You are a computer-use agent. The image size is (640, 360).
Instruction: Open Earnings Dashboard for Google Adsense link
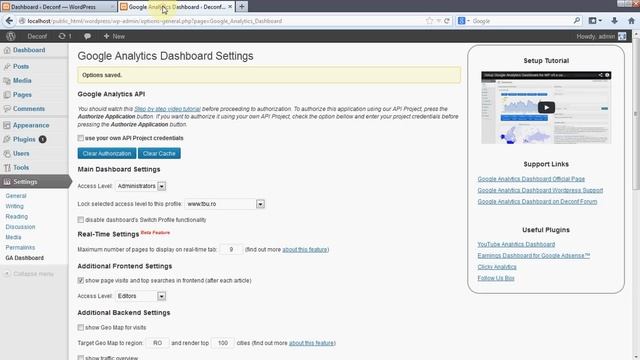pyautogui.click(x=533, y=256)
